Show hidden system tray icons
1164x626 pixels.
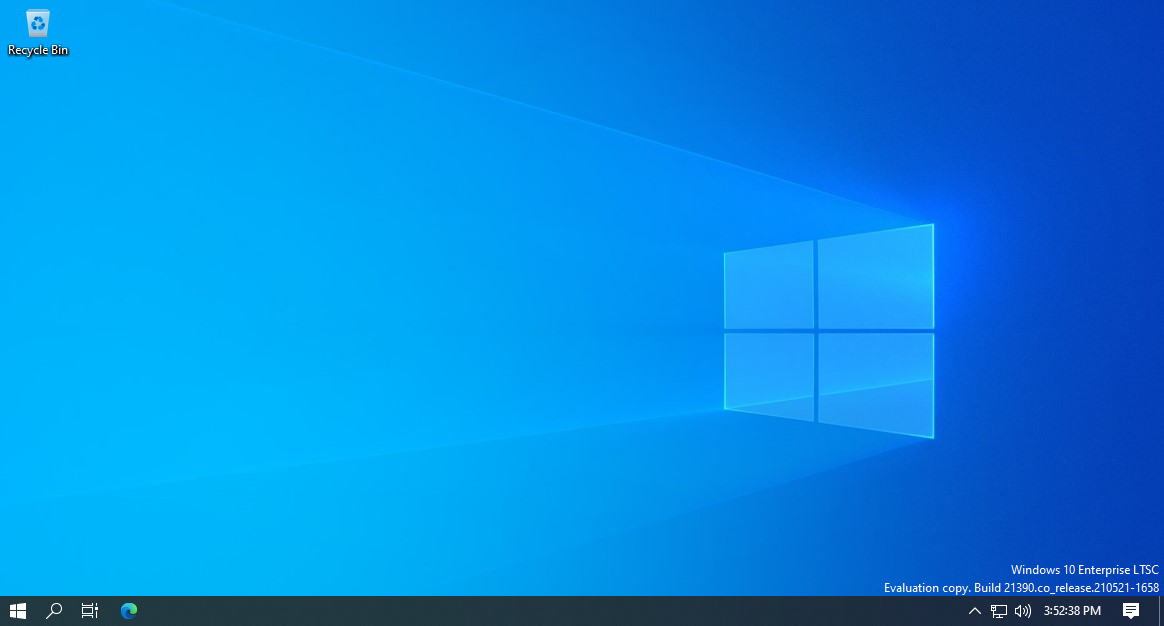coord(975,611)
